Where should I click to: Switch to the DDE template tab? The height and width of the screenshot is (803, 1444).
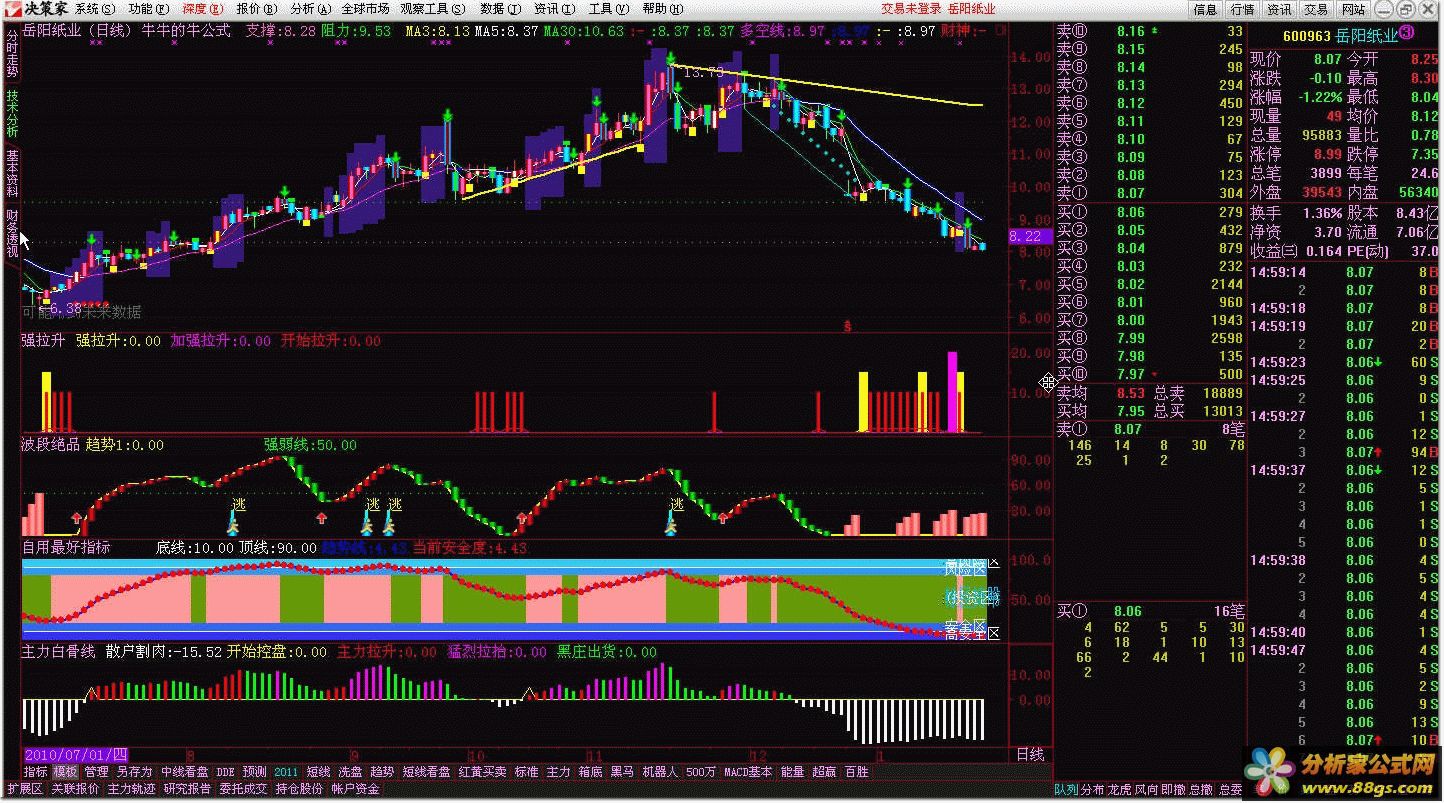coord(226,772)
